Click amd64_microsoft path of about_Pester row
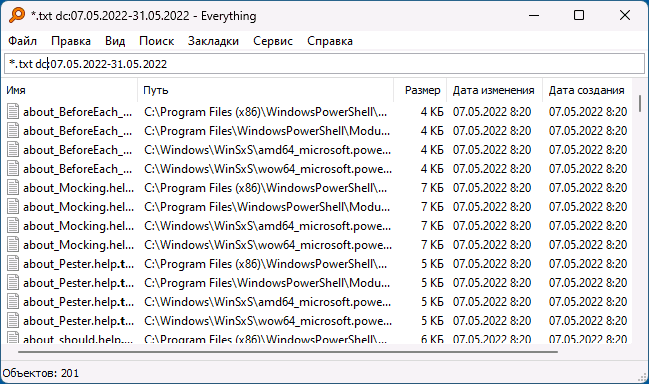Image resolution: width=649 pixels, height=384 pixels. click(267, 302)
